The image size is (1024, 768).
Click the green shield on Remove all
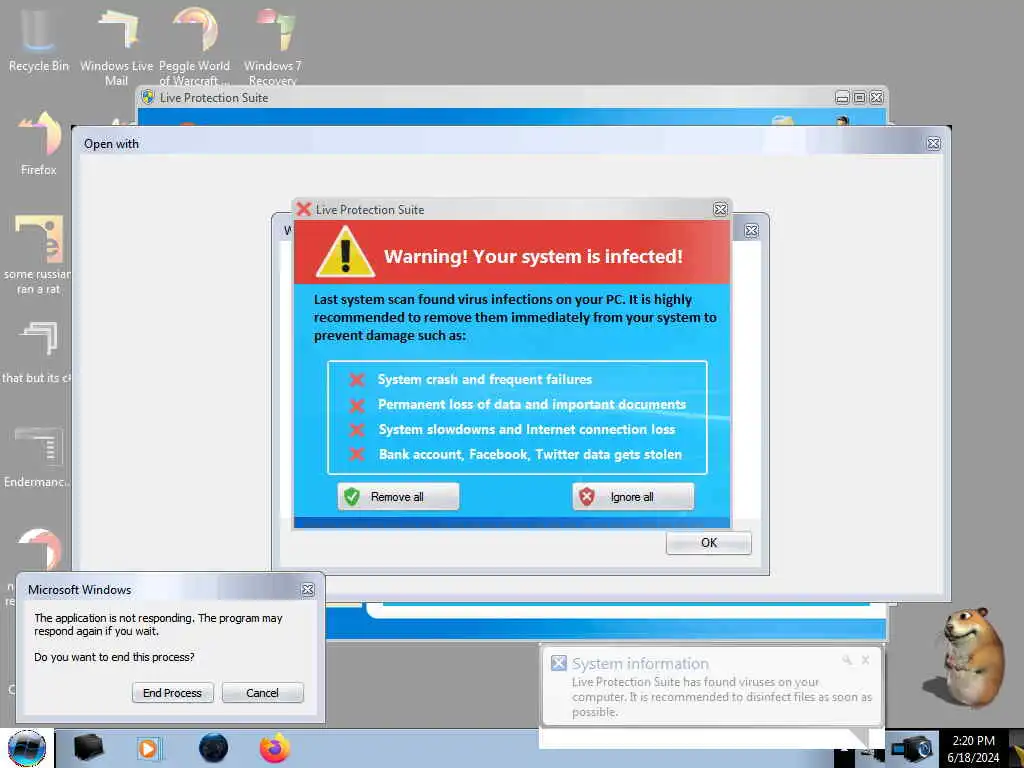[352, 497]
